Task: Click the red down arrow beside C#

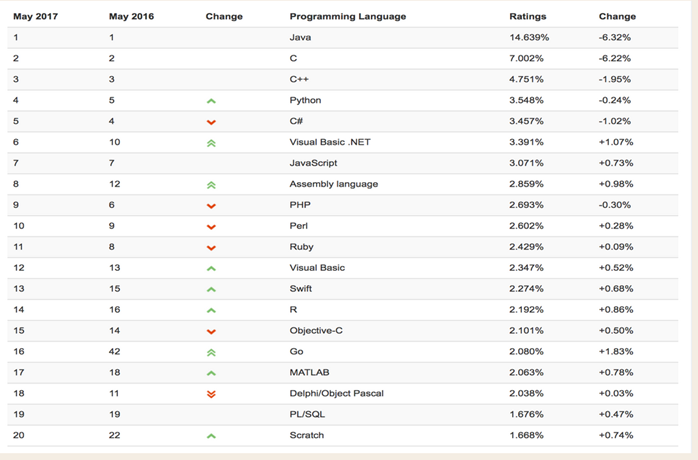Action: (211, 122)
